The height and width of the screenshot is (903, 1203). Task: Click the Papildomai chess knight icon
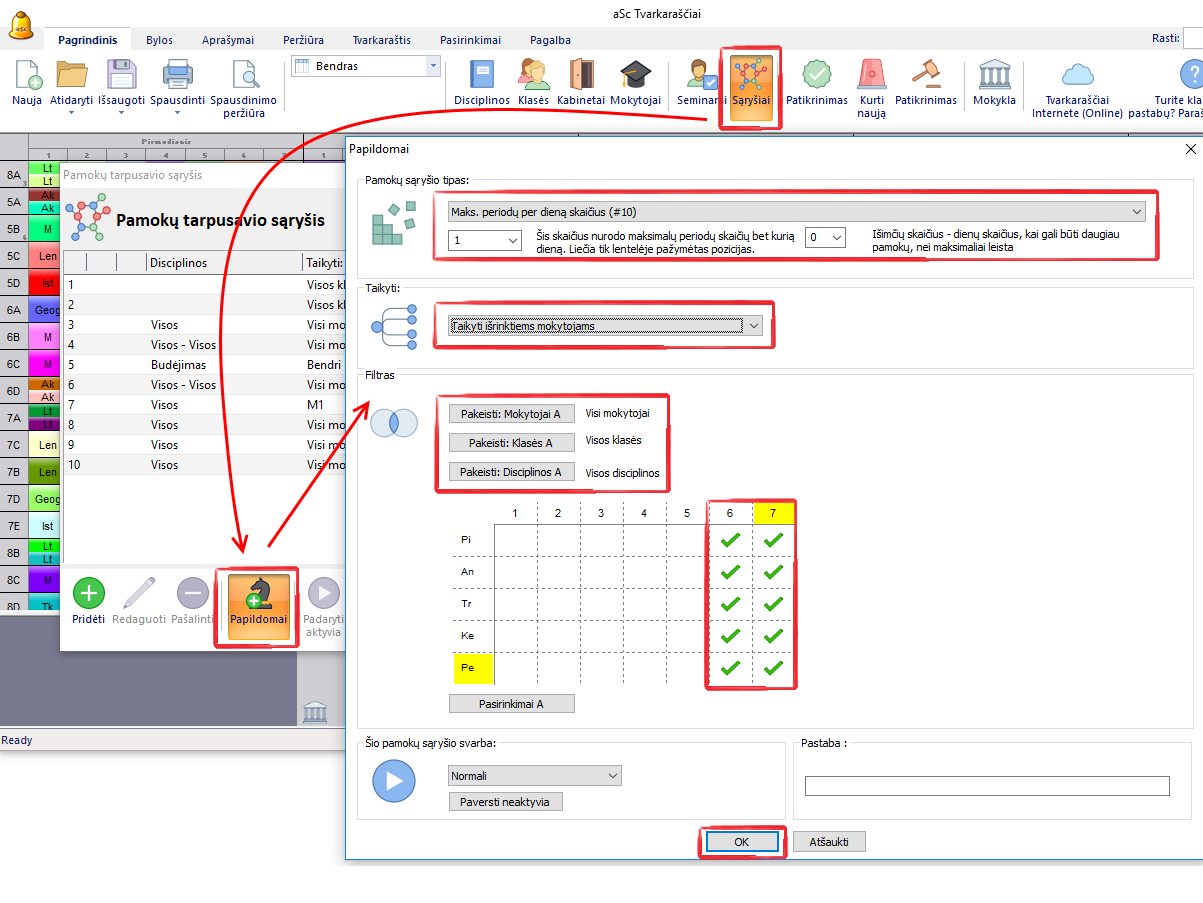(x=258, y=596)
